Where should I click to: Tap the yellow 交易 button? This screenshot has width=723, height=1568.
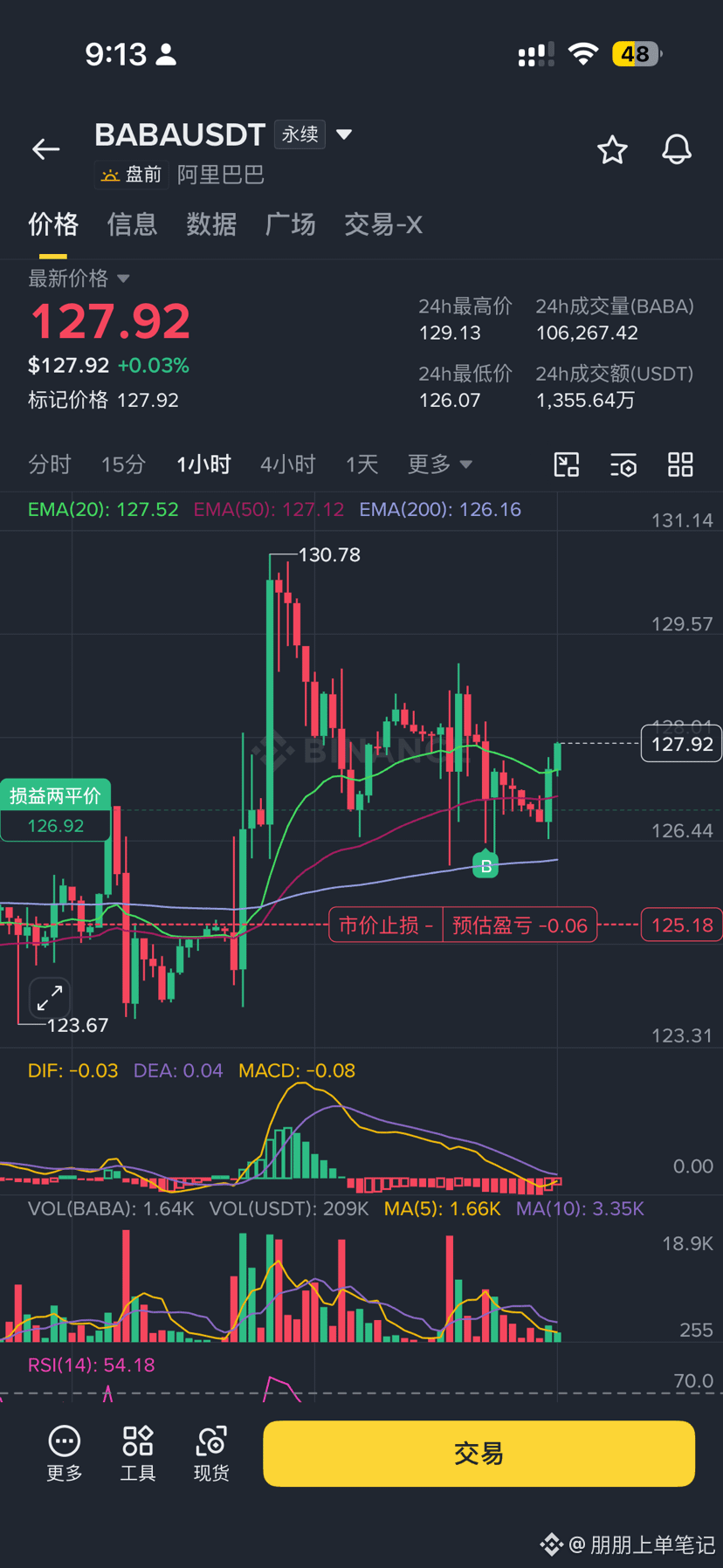tap(479, 1454)
